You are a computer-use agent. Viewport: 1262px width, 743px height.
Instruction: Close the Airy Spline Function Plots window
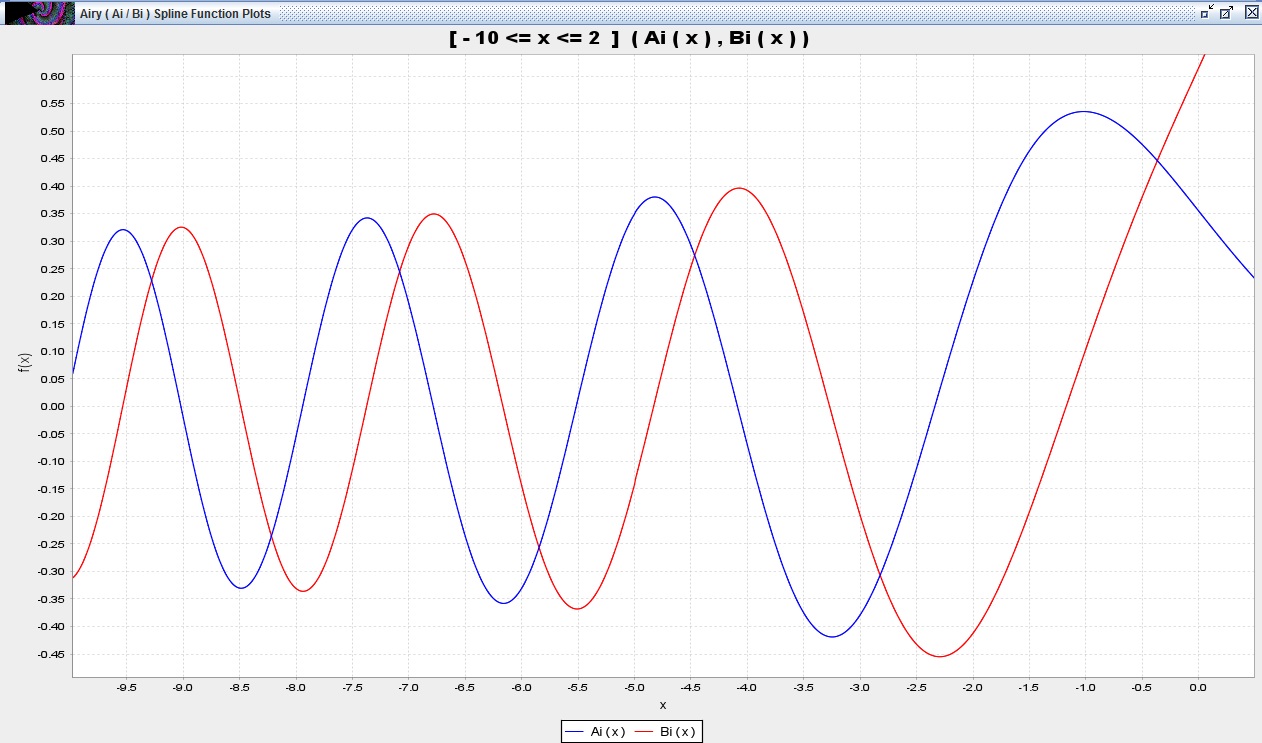[x=1250, y=13]
